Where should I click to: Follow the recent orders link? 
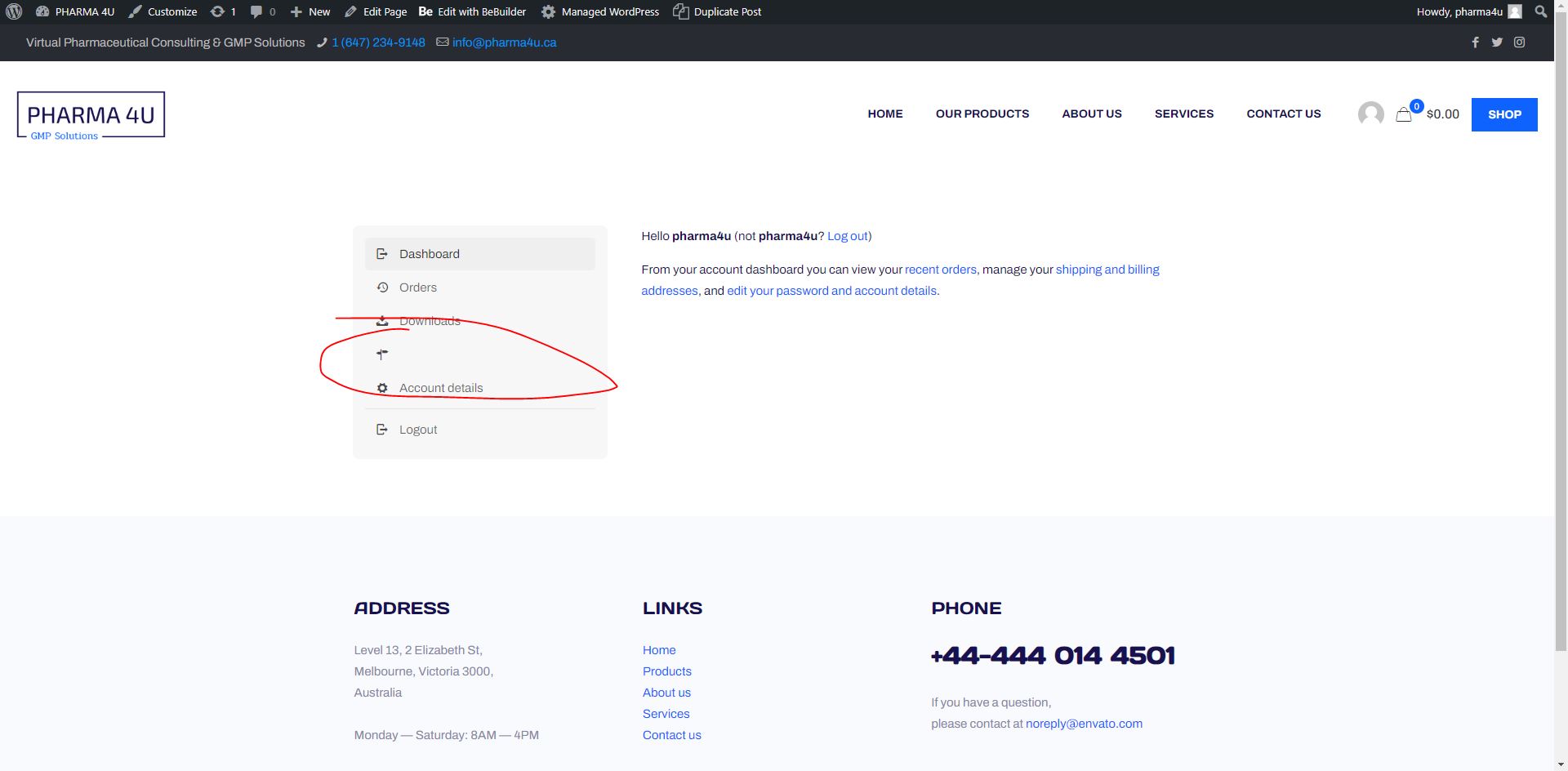tap(941, 270)
